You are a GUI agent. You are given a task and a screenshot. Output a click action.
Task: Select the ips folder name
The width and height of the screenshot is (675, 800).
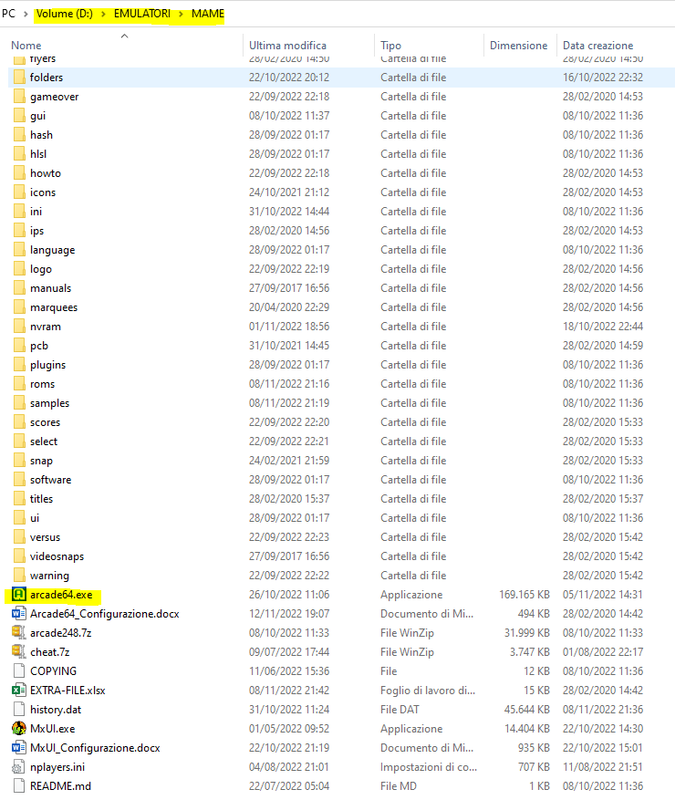[37, 231]
